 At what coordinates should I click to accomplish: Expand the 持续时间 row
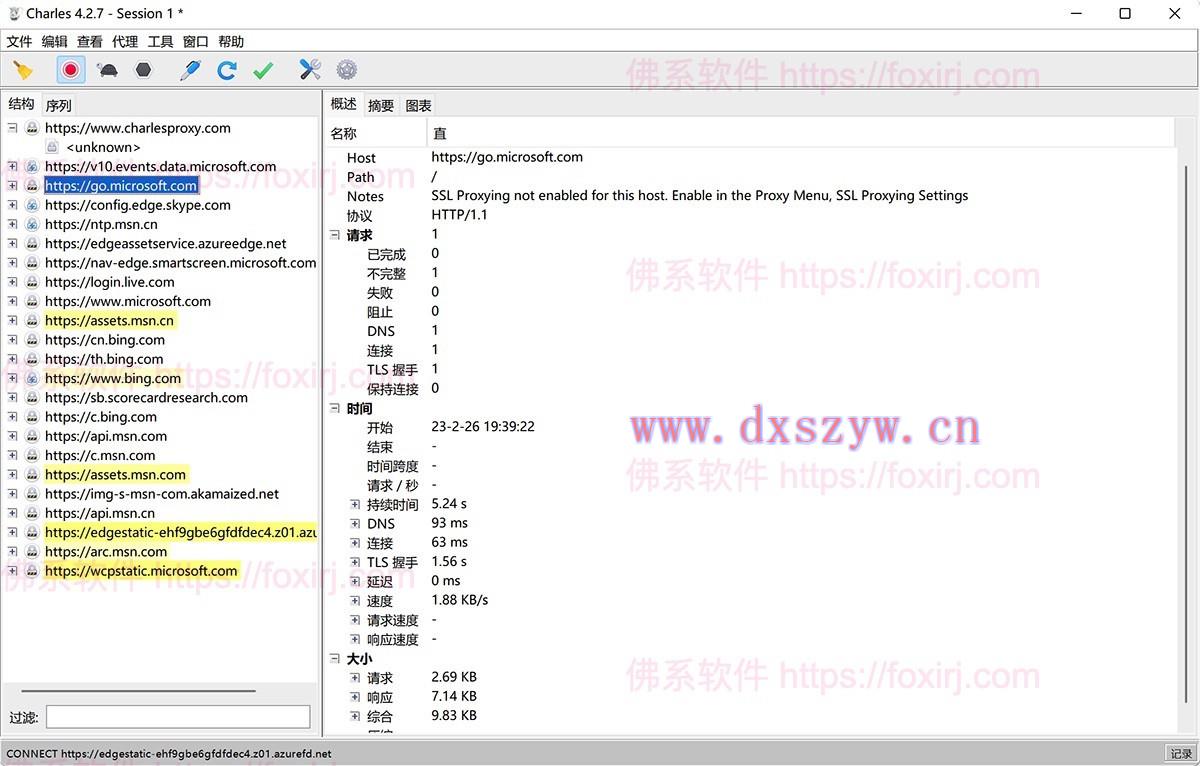click(355, 504)
